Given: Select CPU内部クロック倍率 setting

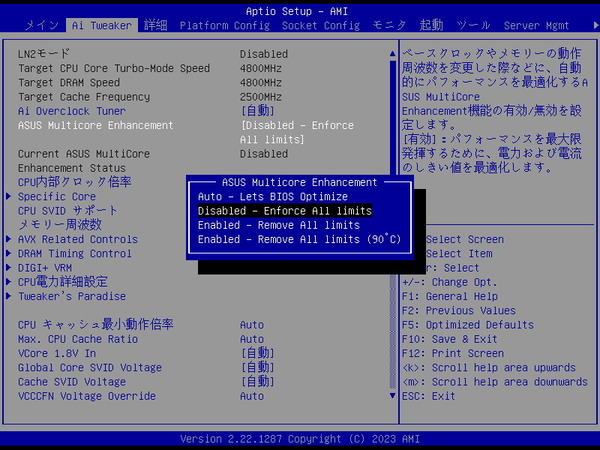Looking at the screenshot, I should pos(75,182).
